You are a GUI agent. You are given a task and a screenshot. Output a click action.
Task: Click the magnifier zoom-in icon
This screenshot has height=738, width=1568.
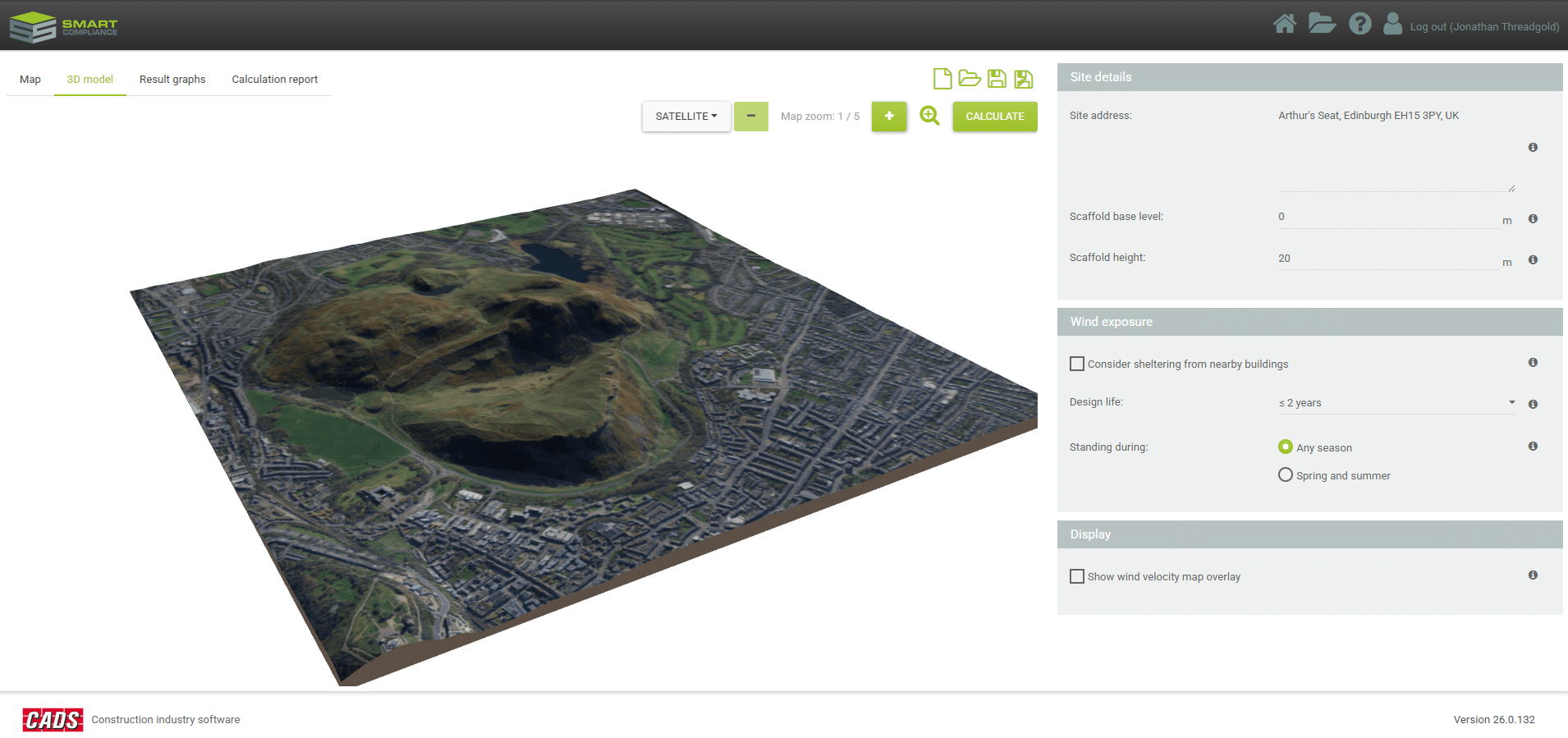(x=930, y=116)
